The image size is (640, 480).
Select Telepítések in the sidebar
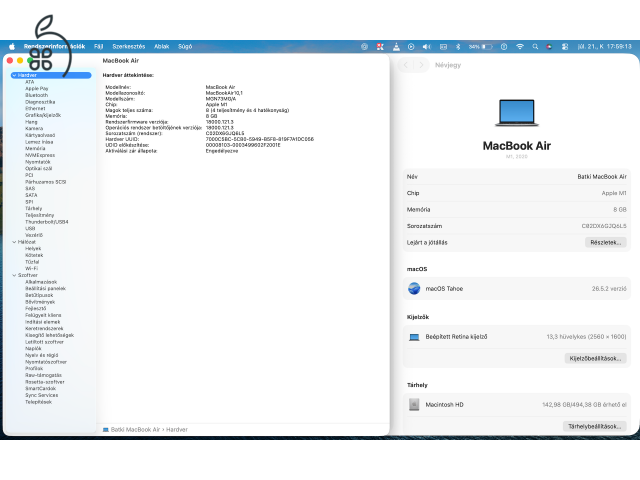pos(38,402)
